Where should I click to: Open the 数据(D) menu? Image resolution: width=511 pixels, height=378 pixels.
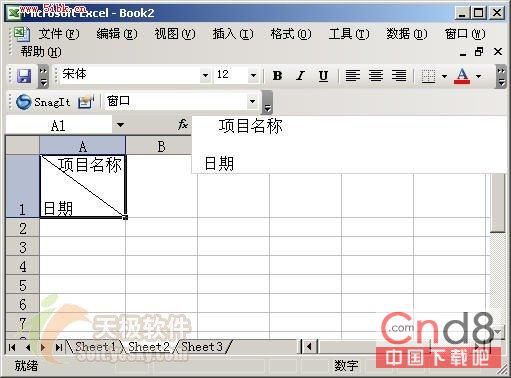407,34
